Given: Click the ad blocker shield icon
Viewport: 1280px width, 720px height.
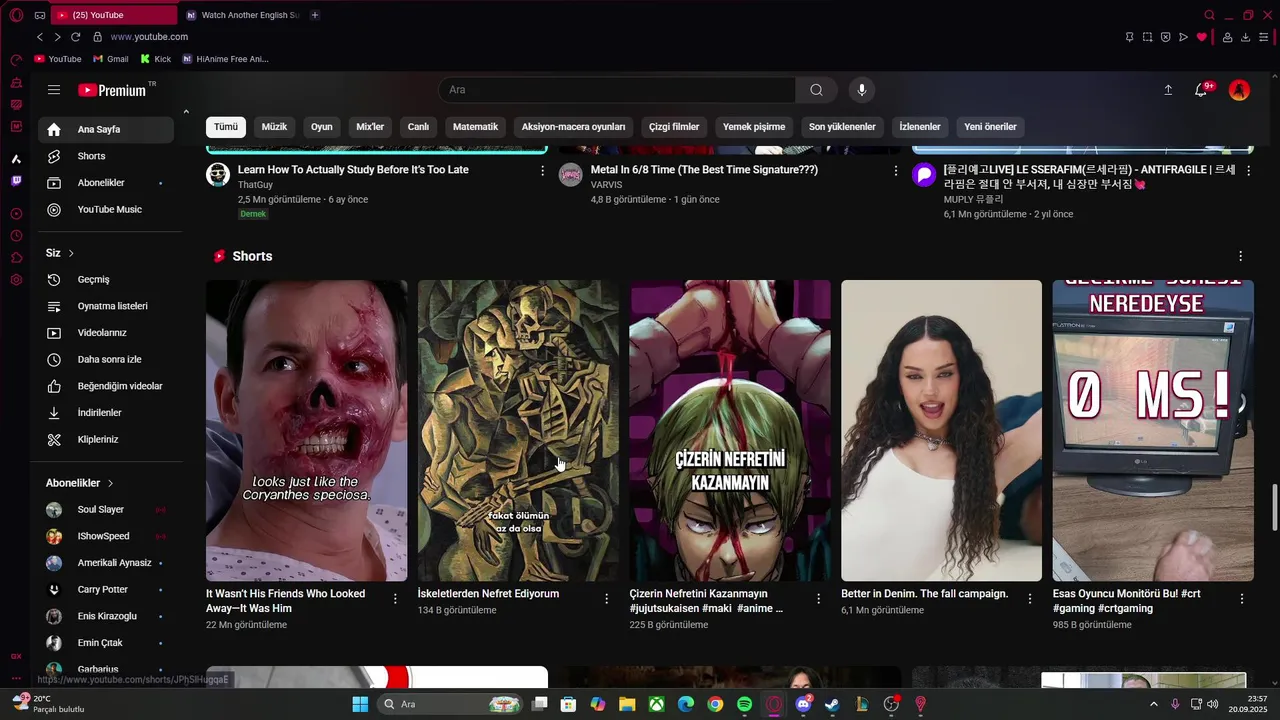Looking at the screenshot, I should point(1165,37).
